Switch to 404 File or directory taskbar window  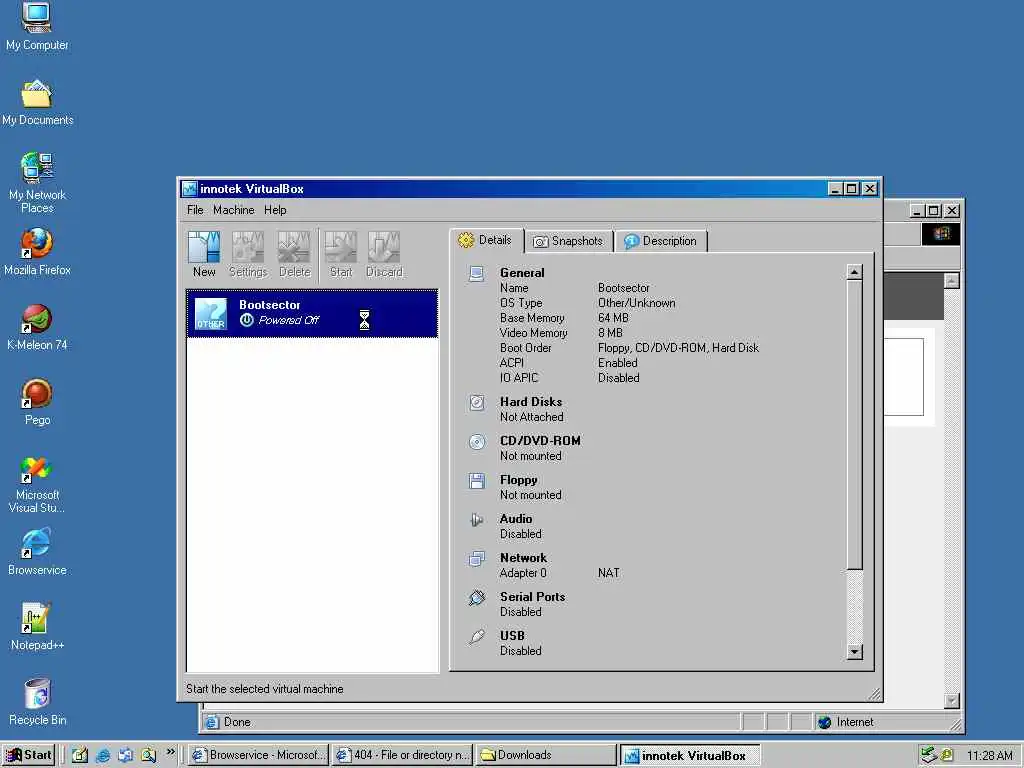click(x=402, y=755)
